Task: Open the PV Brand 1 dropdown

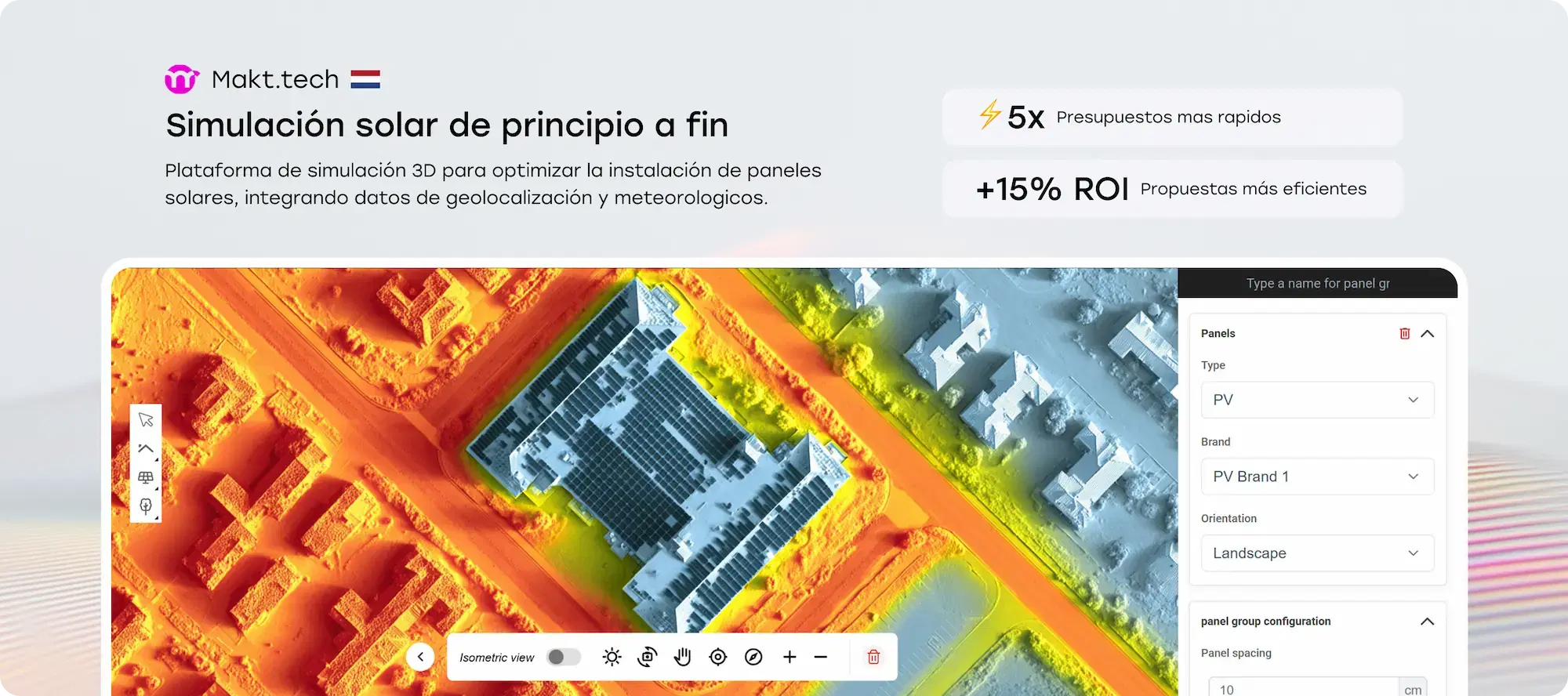Action: [x=1317, y=477]
